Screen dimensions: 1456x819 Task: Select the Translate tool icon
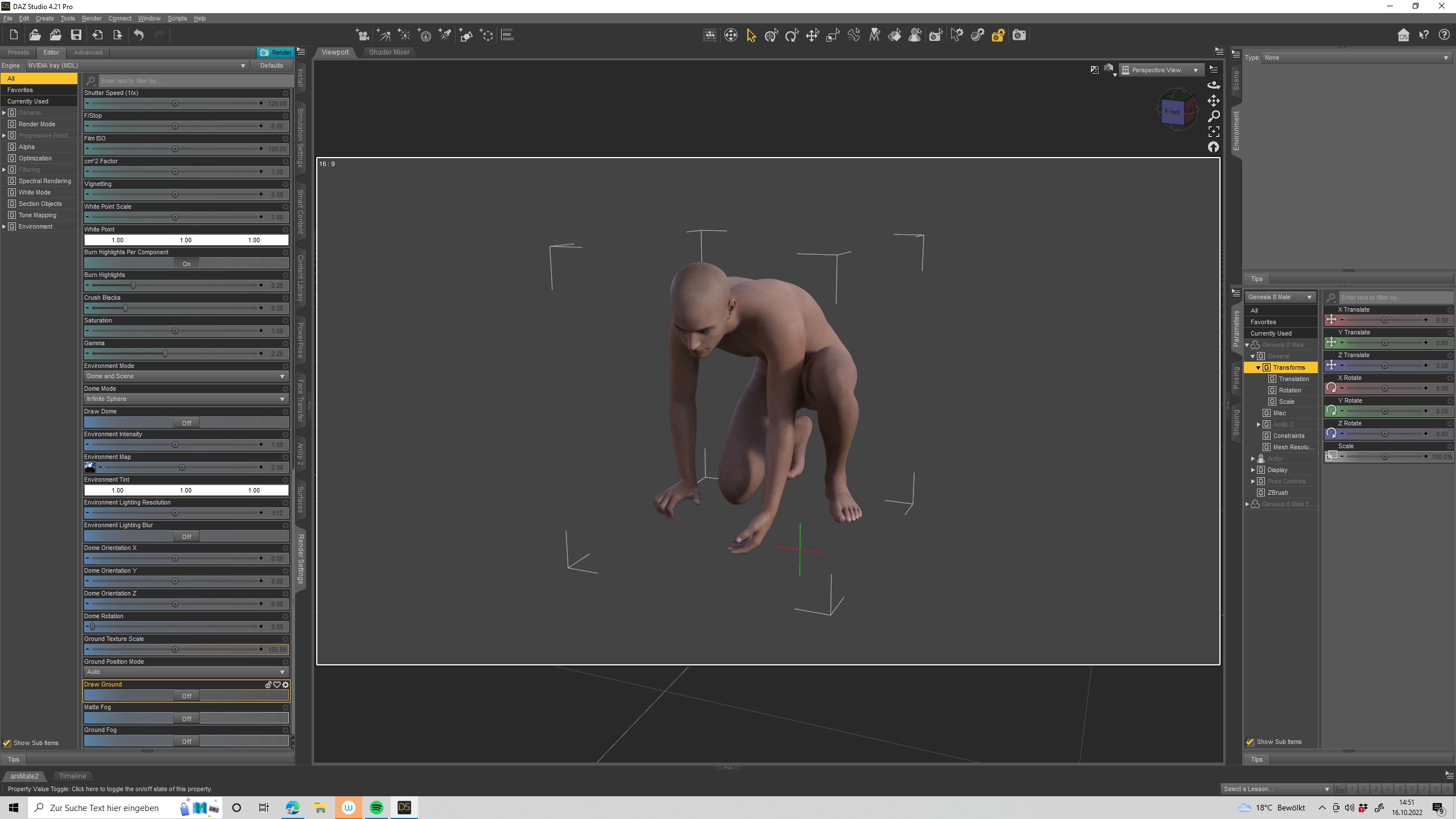(x=812, y=35)
